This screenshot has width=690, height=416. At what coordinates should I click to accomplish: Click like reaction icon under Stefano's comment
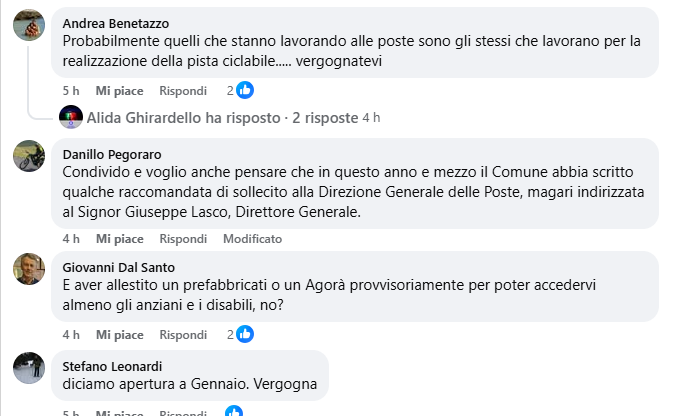[x=234, y=411]
